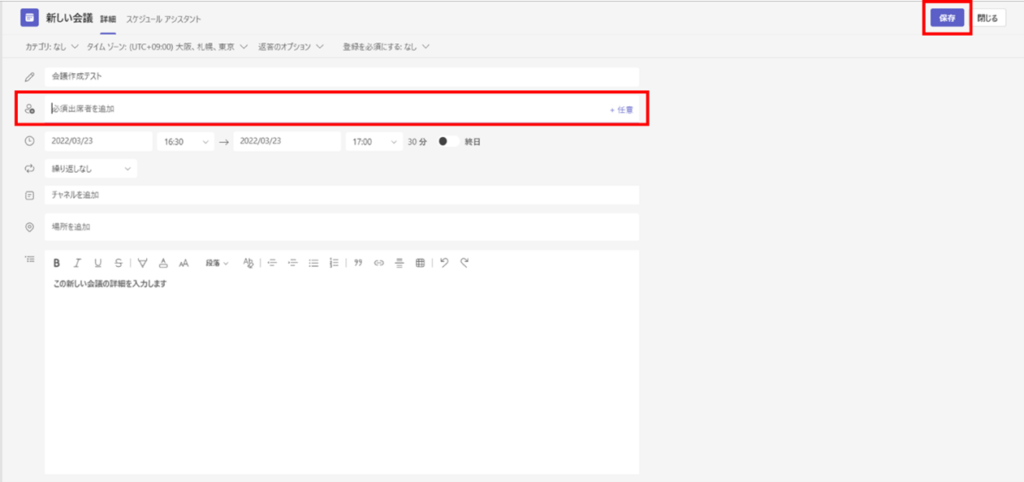Insert a table into meeting details
Viewport: 1024px width, 482px height.
420,263
